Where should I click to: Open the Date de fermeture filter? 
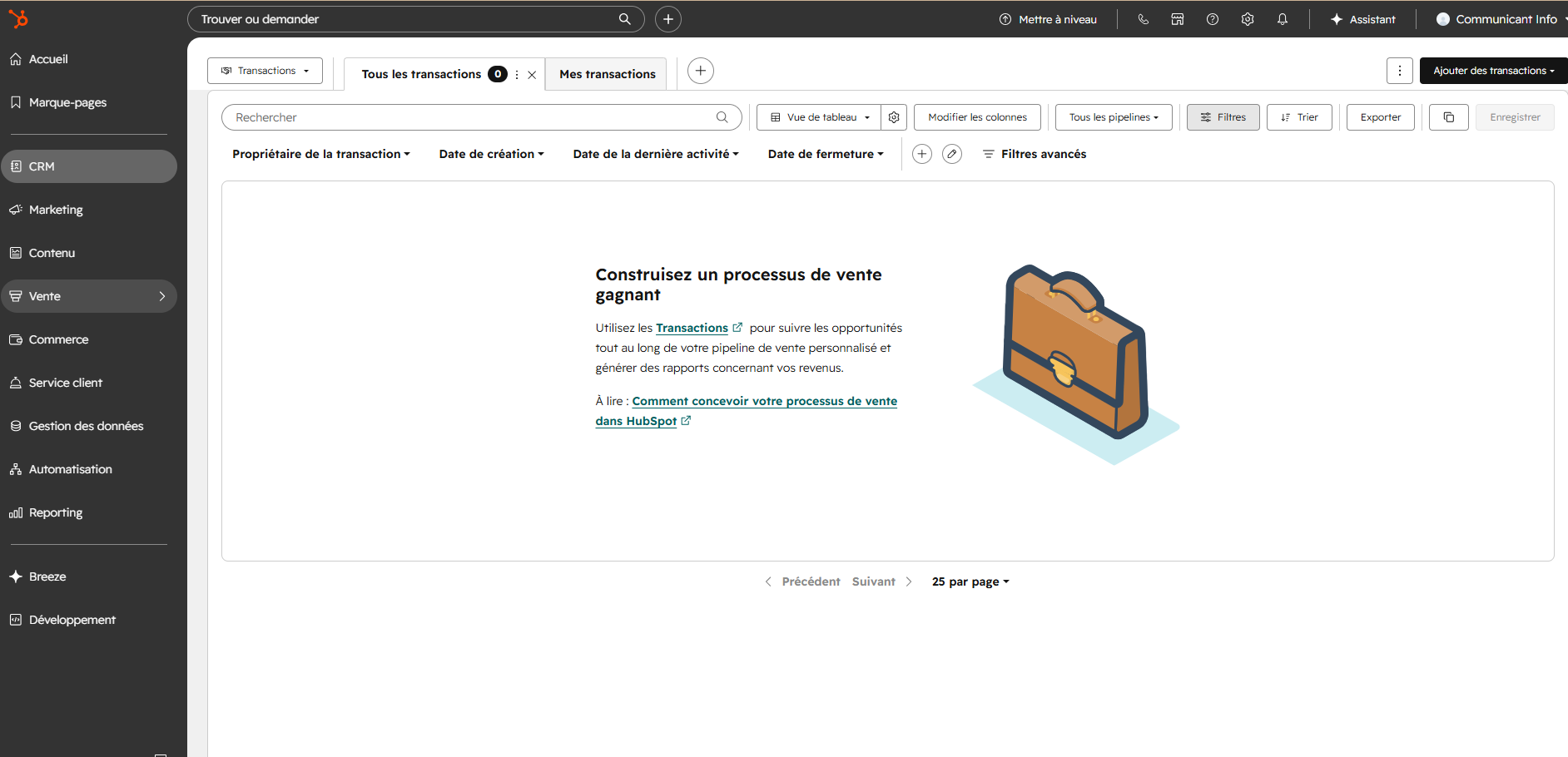(x=826, y=154)
